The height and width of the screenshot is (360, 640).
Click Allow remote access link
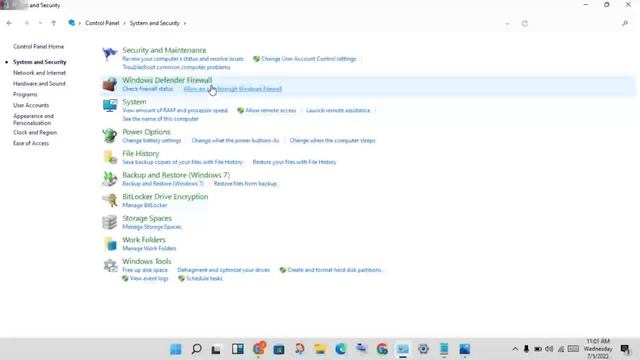click(271, 111)
